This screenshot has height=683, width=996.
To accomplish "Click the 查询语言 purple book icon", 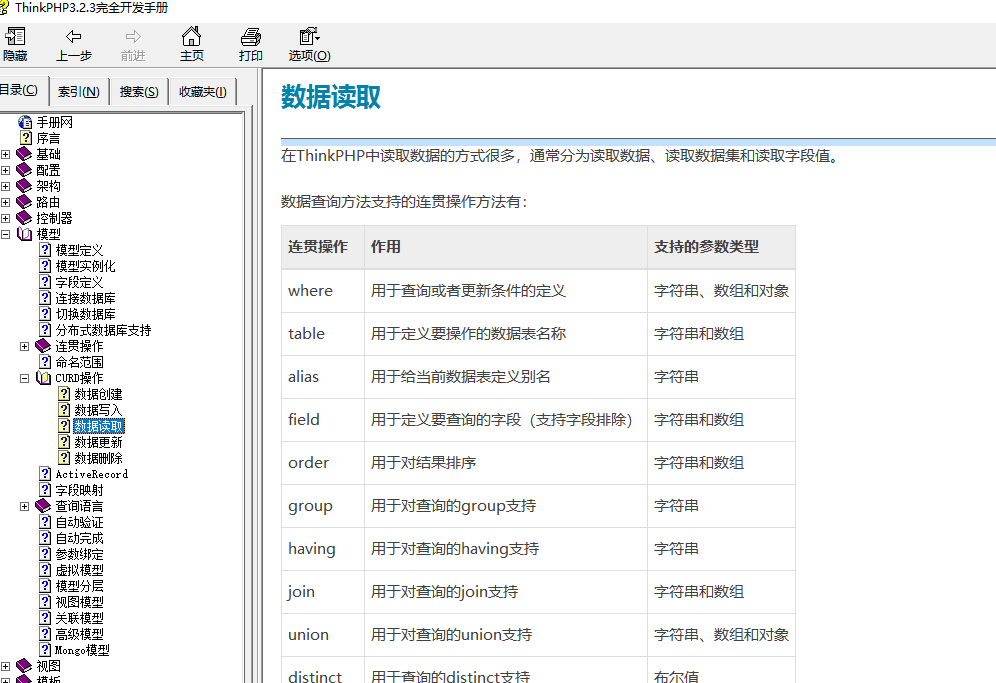I will coord(43,506).
